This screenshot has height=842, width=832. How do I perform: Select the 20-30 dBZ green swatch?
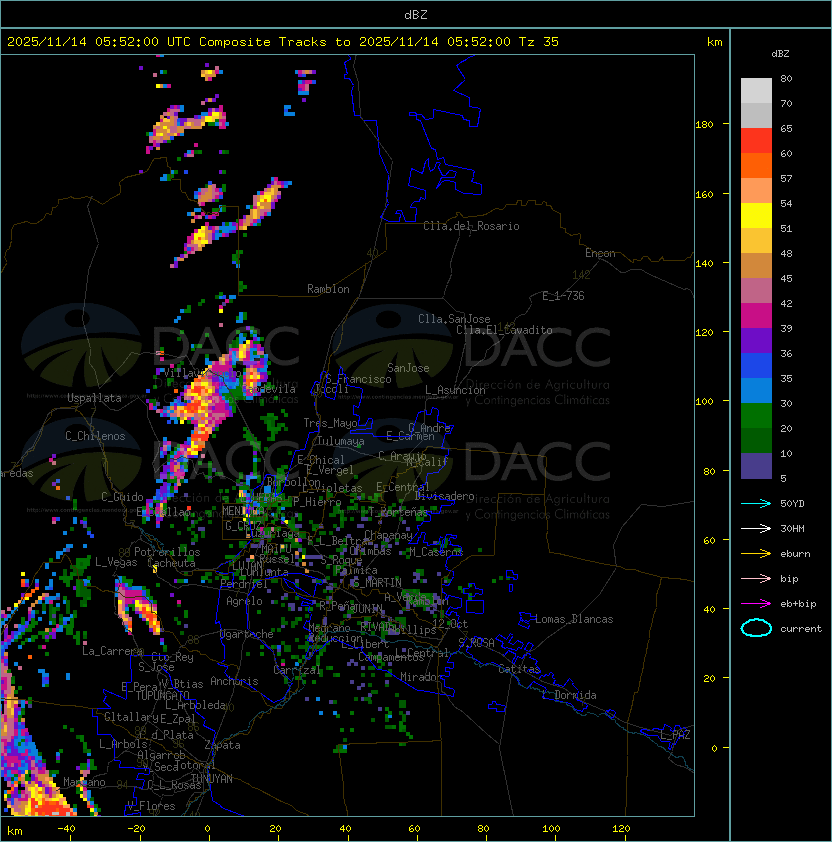coord(756,416)
